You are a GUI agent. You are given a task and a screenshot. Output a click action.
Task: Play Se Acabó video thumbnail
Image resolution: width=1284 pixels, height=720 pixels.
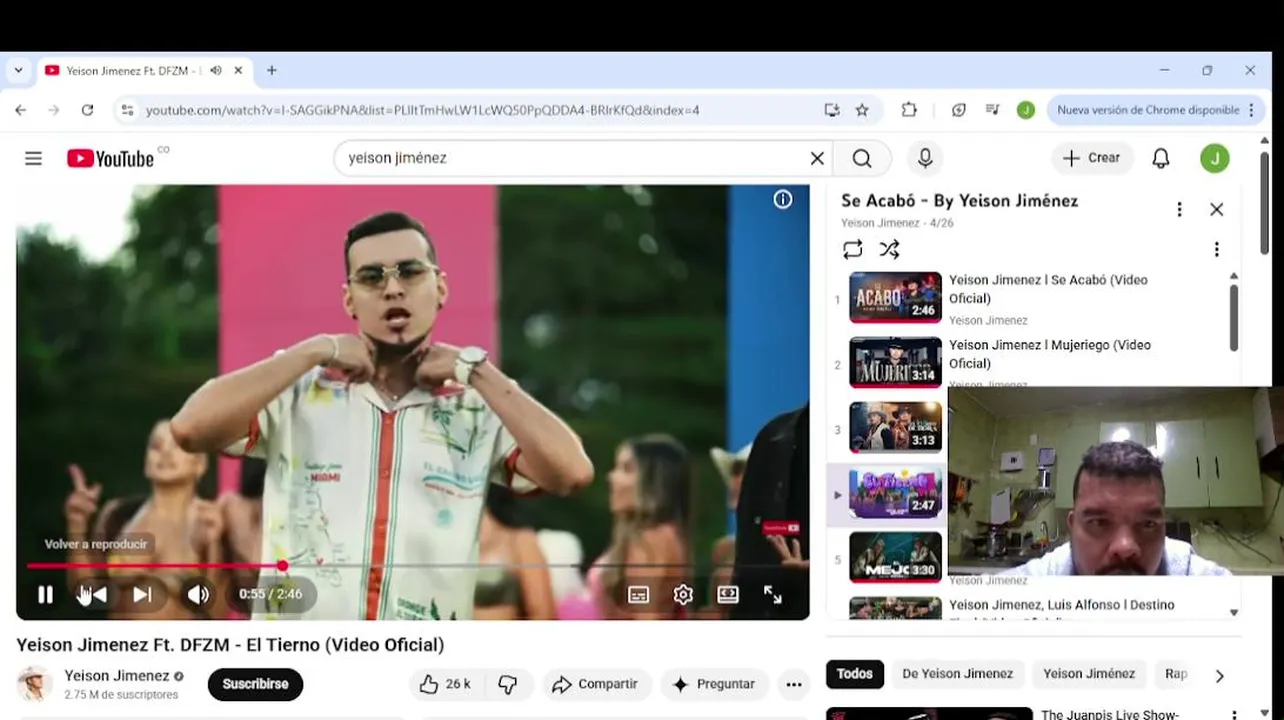pyautogui.click(x=895, y=297)
